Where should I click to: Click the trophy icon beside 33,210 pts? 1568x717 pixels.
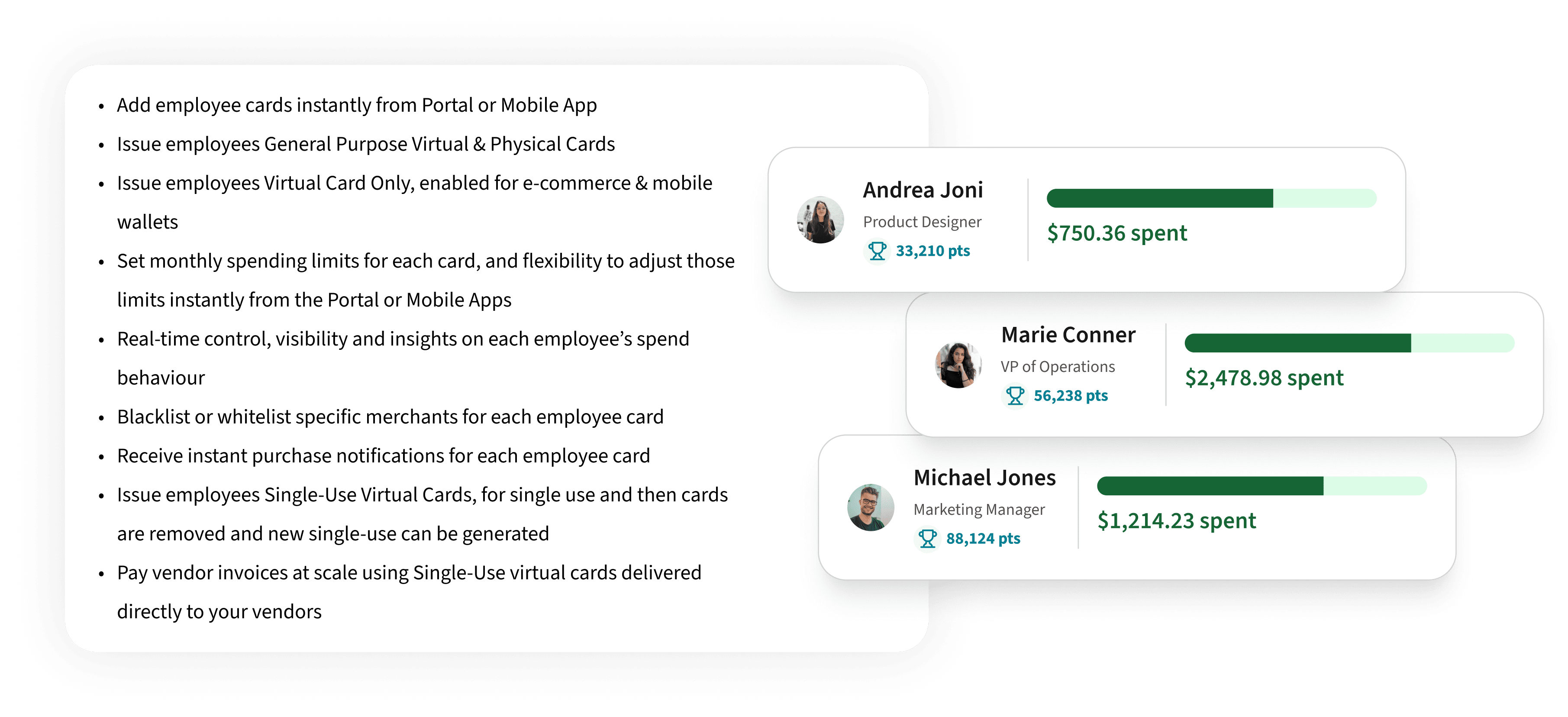click(877, 251)
